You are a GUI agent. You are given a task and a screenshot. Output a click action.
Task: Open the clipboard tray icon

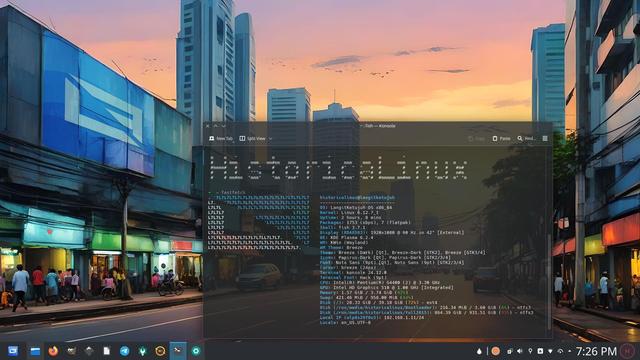tap(509, 351)
